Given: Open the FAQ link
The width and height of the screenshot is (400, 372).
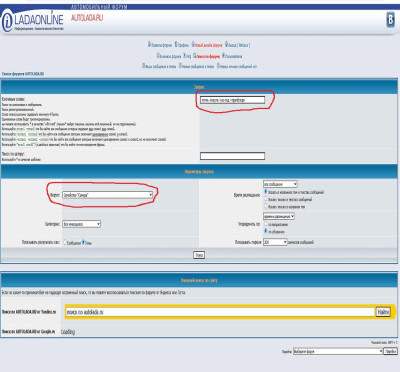Looking at the screenshot, I should click(x=188, y=56).
